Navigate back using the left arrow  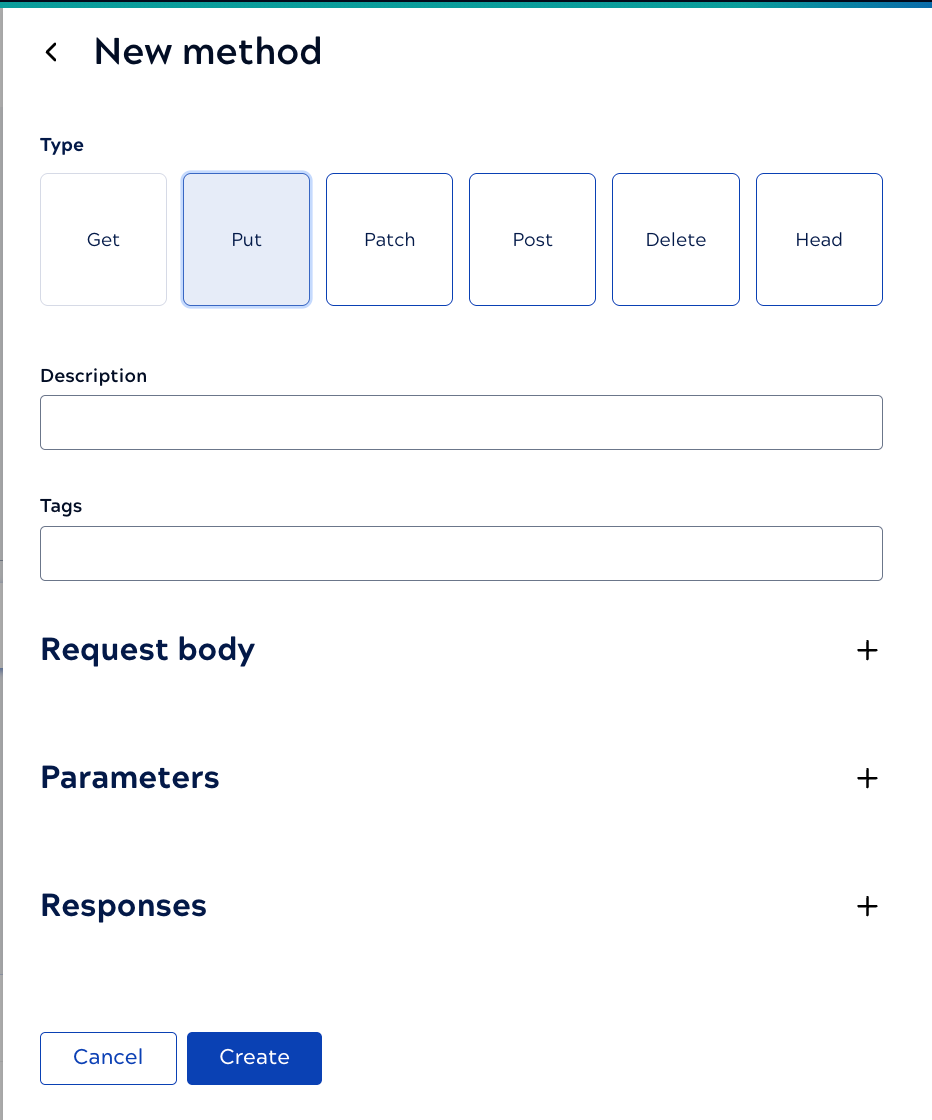point(51,52)
